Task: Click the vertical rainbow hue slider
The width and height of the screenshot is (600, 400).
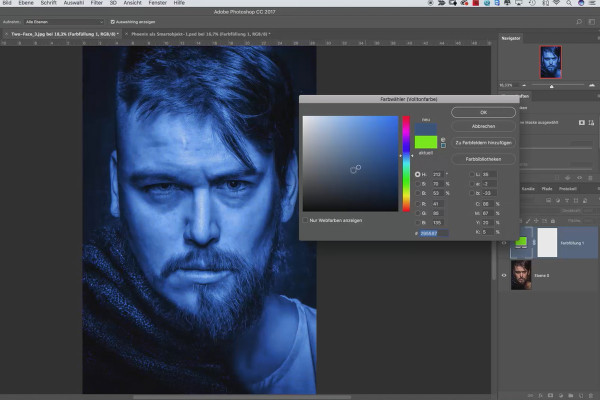Action: click(x=406, y=164)
